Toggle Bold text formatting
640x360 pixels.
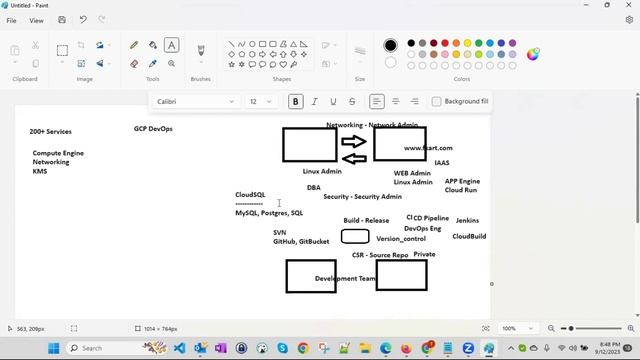coord(296,102)
